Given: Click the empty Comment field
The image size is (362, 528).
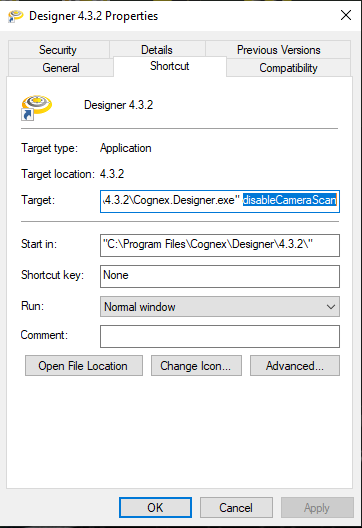Looking at the screenshot, I should coord(220,336).
